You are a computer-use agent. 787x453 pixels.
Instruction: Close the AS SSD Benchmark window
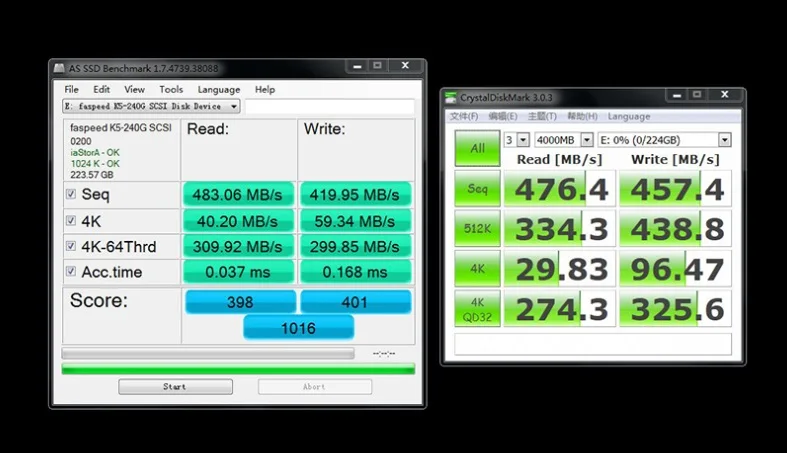[405, 66]
